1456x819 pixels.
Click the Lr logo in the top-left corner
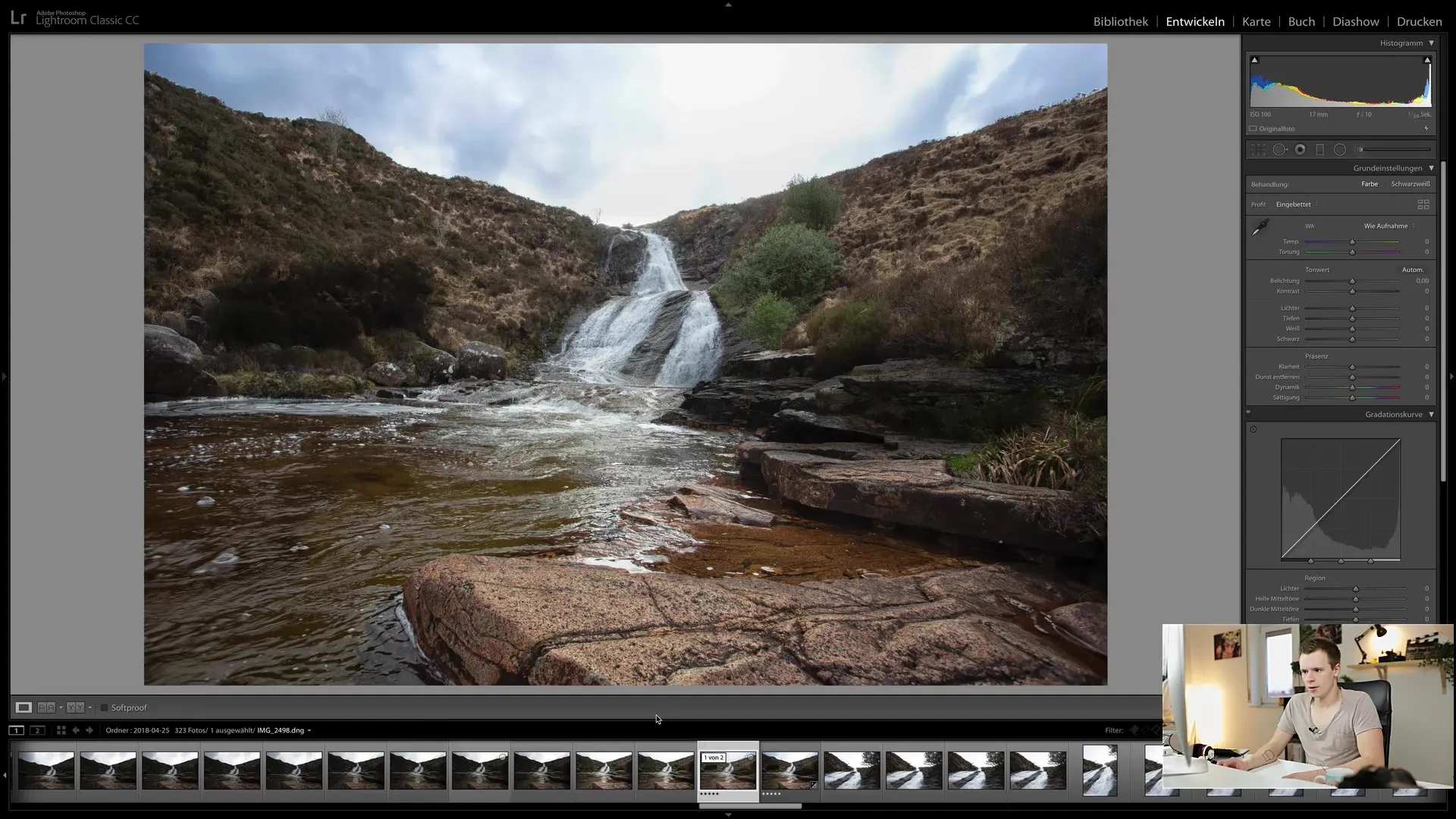[x=18, y=19]
